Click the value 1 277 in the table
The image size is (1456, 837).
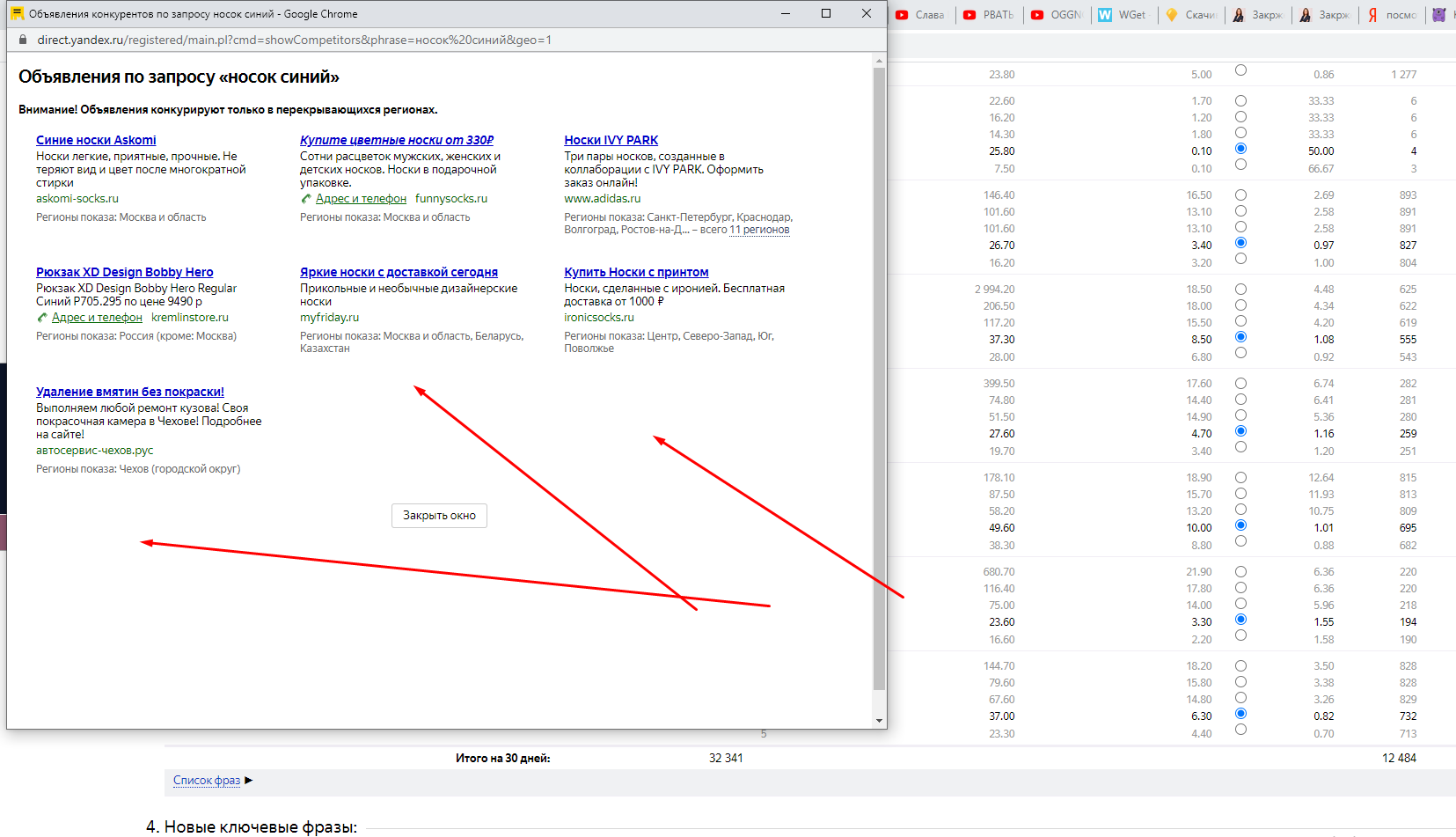(x=1403, y=75)
